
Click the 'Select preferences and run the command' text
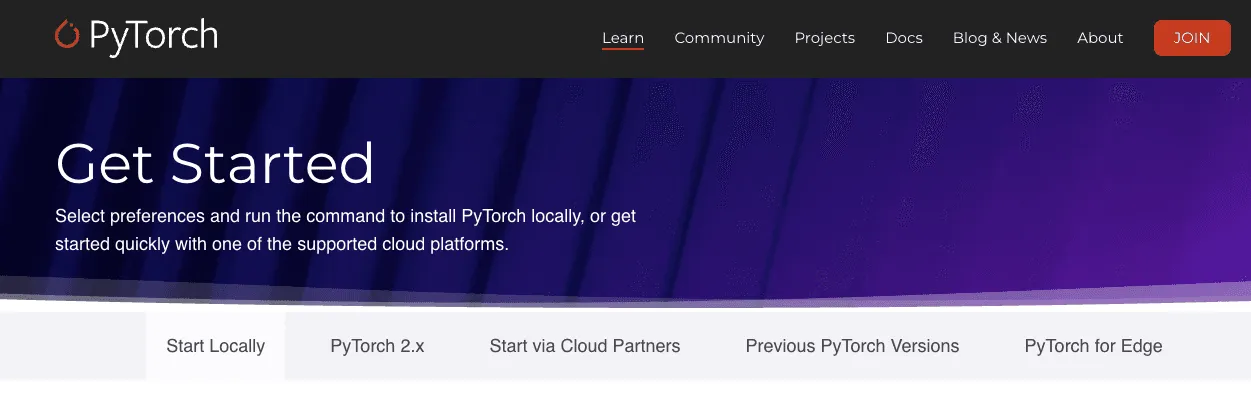click(x=345, y=230)
